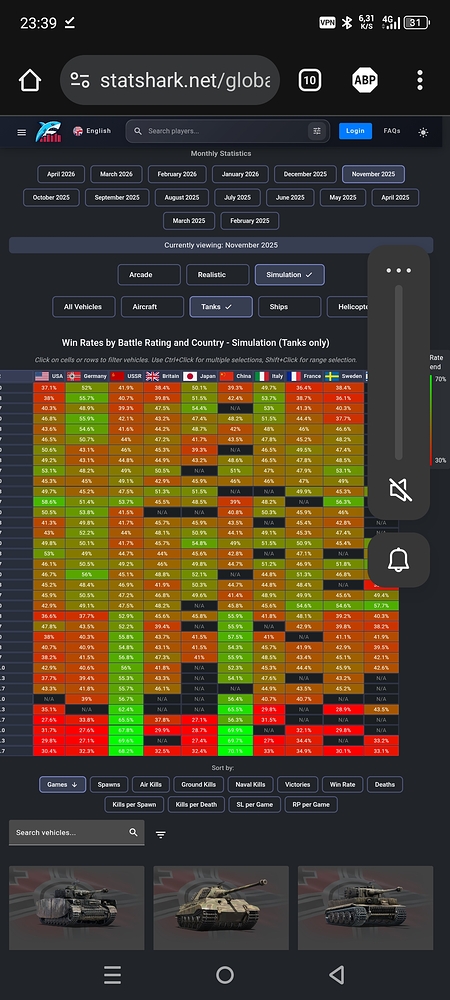Select the France flag column header
Image resolution: width=450 pixels, height=1000 pixels.
pos(305,376)
